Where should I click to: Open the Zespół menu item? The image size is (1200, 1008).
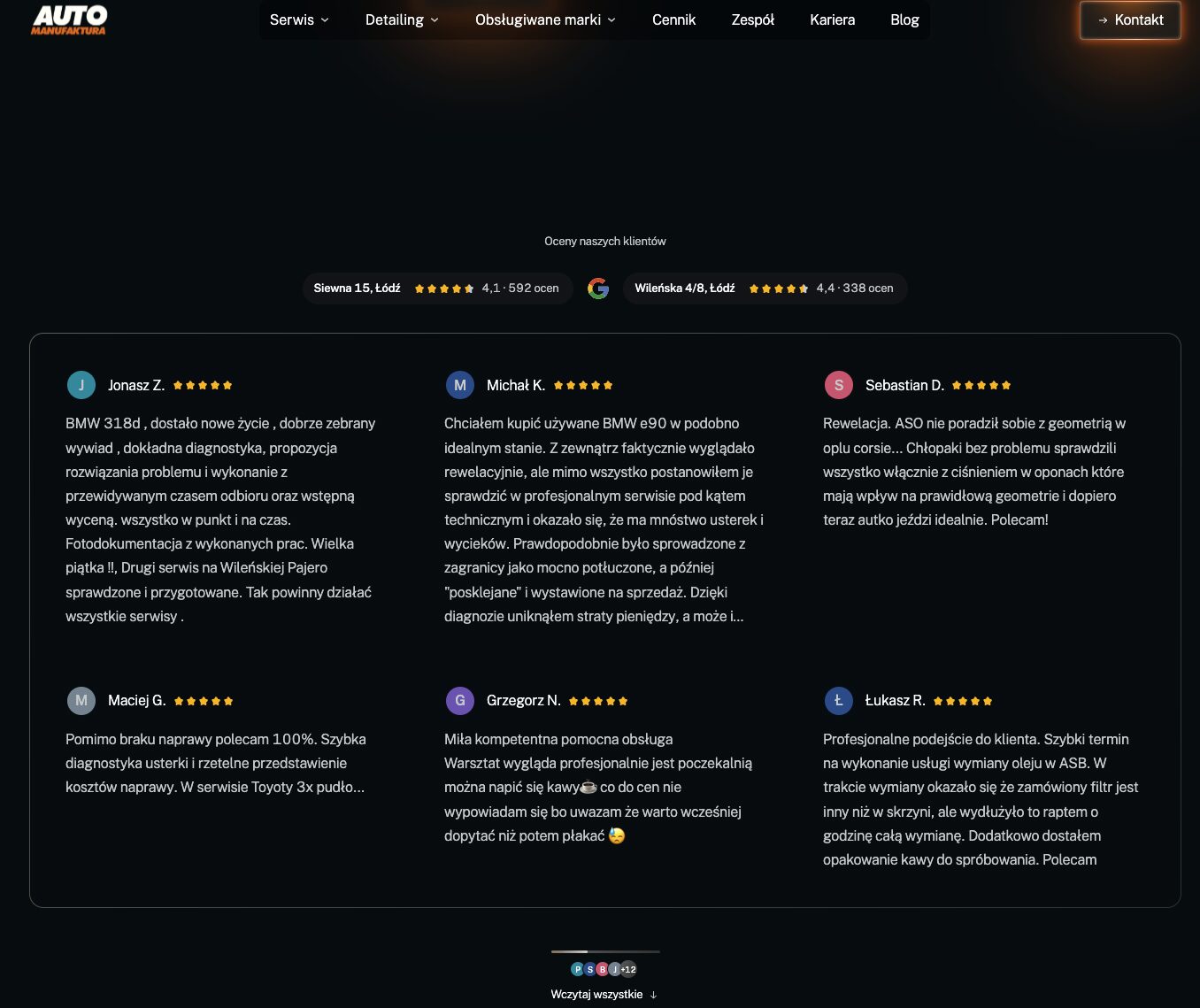tap(752, 19)
